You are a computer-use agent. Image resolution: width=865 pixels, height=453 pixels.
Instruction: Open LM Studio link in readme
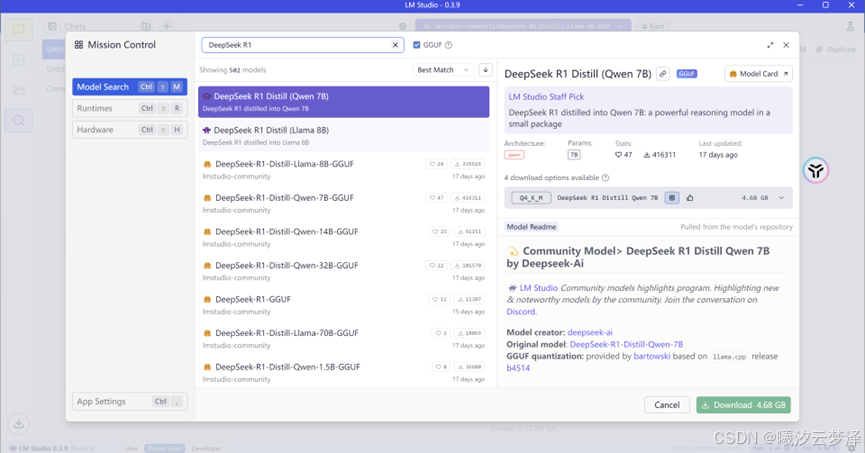tap(538, 288)
